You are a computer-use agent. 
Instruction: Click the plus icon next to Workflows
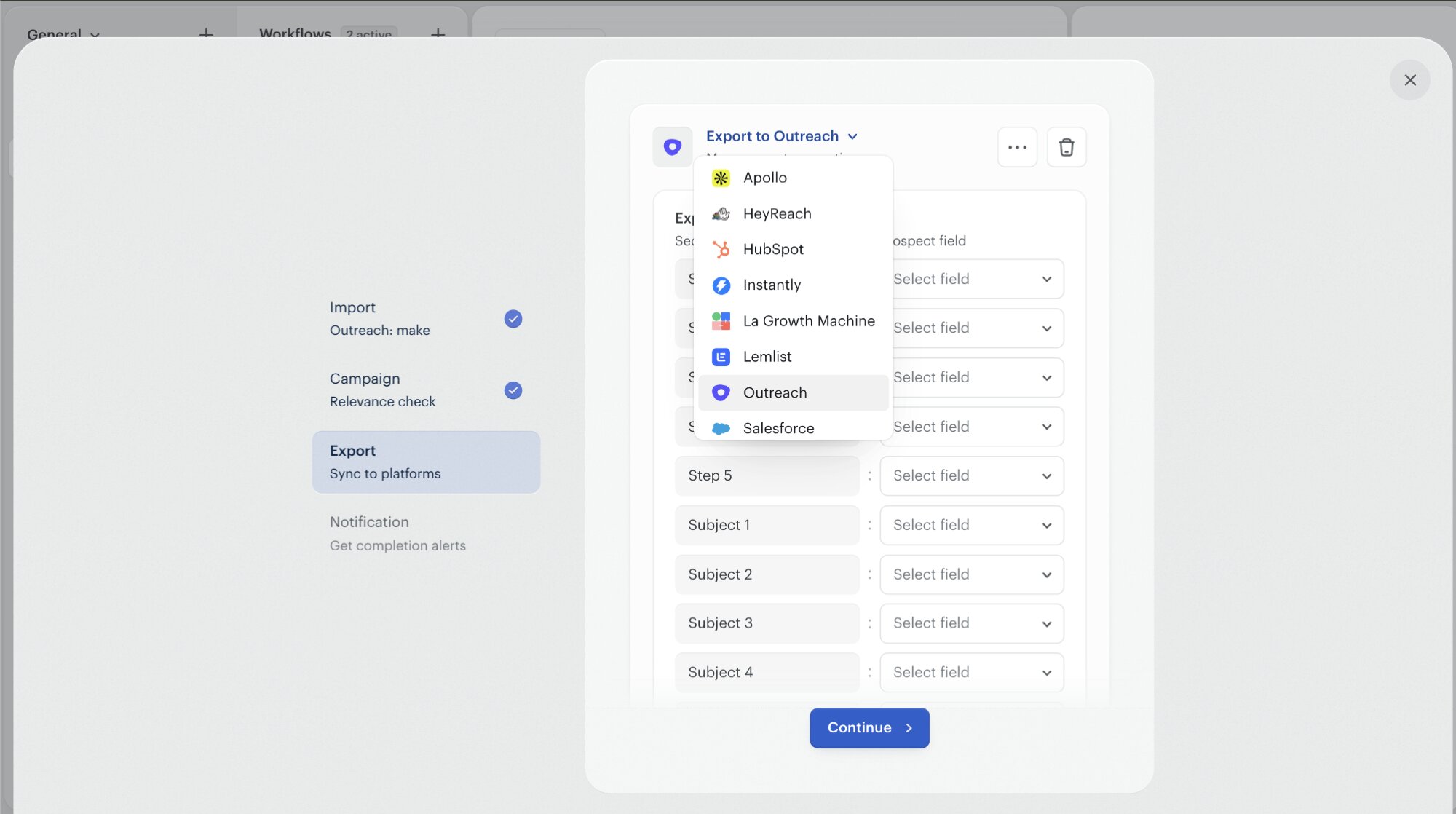[x=438, y=33]
